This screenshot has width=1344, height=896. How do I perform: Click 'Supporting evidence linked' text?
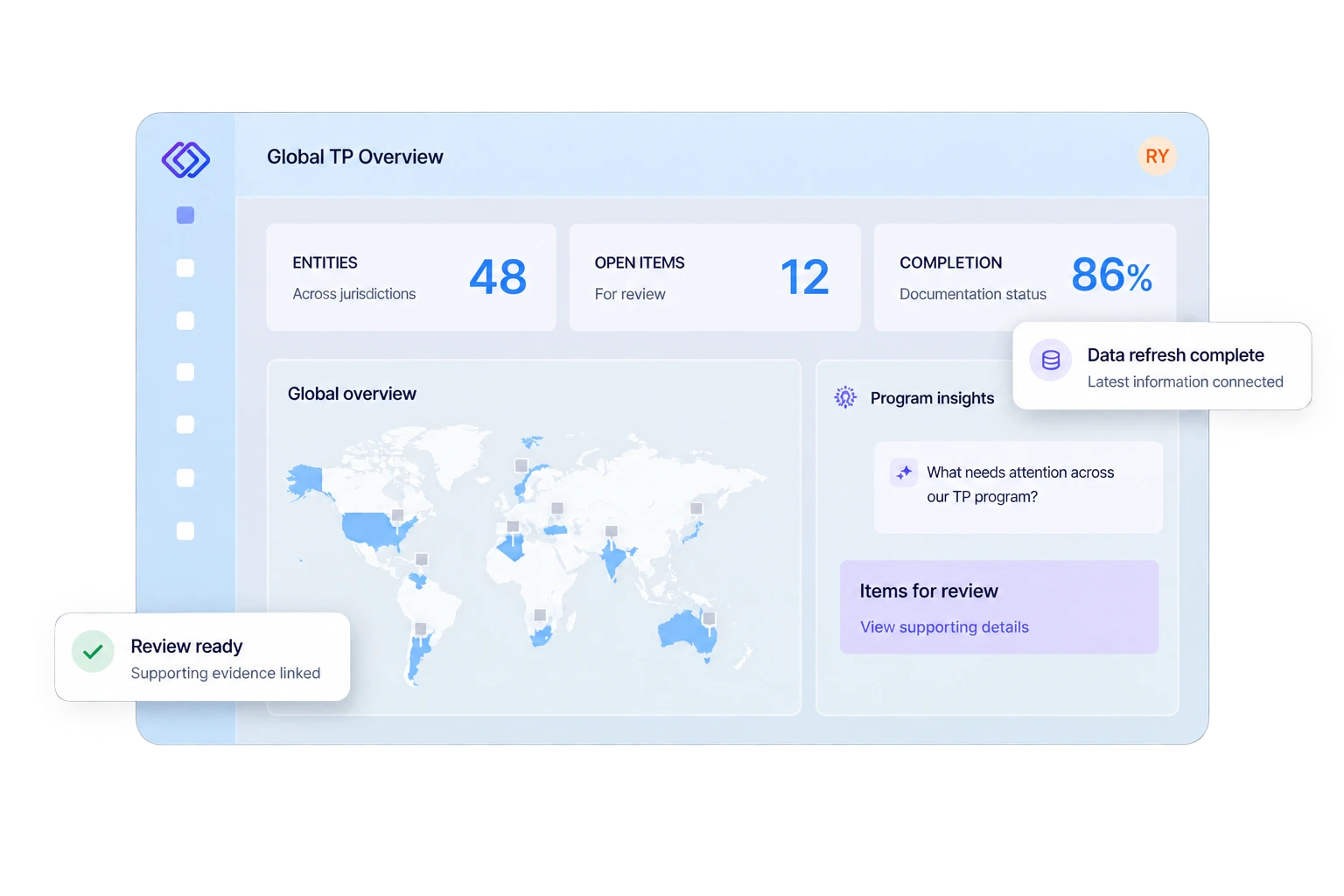click(x=226, y=673)
